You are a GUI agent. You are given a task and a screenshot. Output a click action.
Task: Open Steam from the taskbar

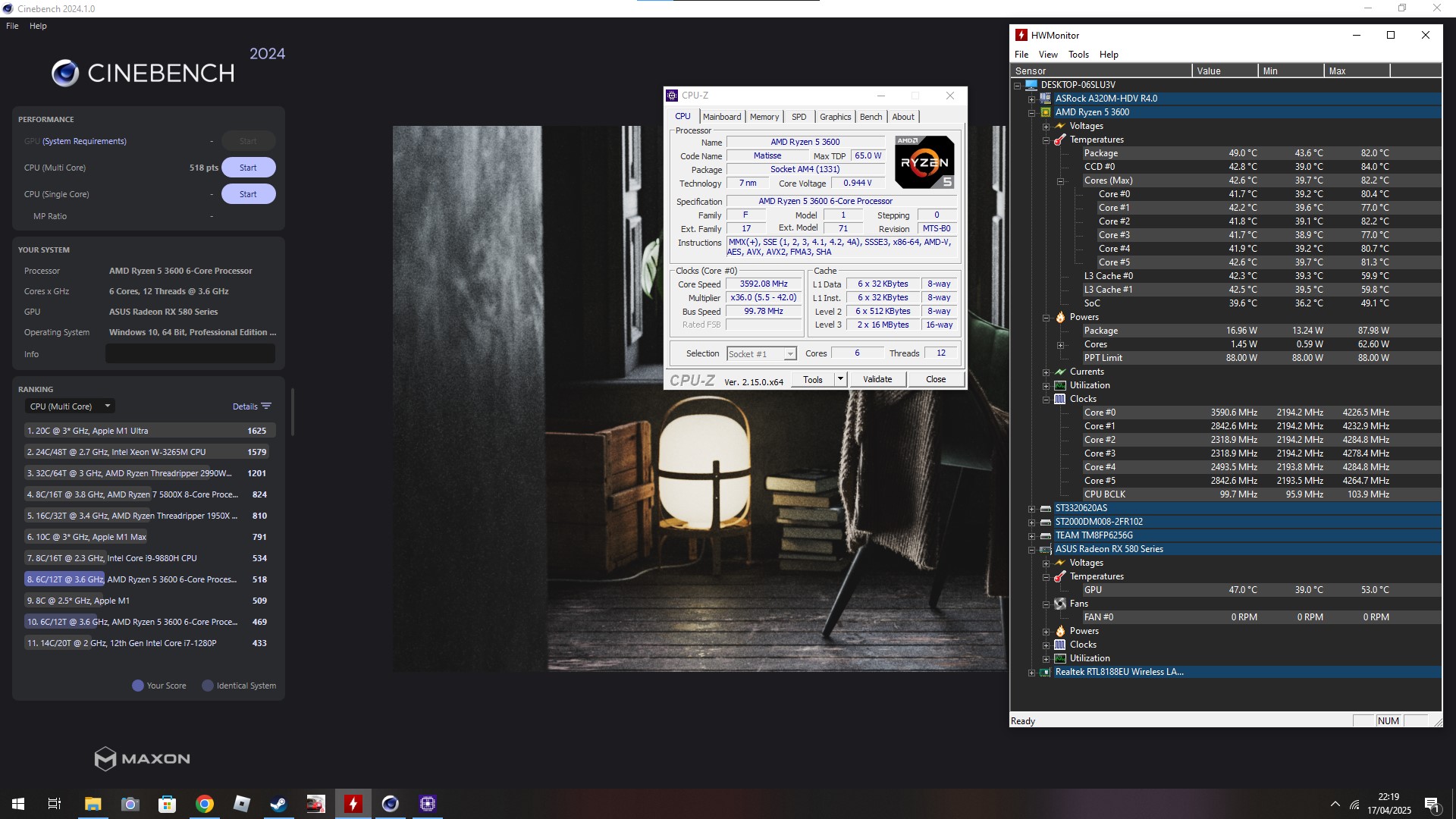tap(278, 804)
